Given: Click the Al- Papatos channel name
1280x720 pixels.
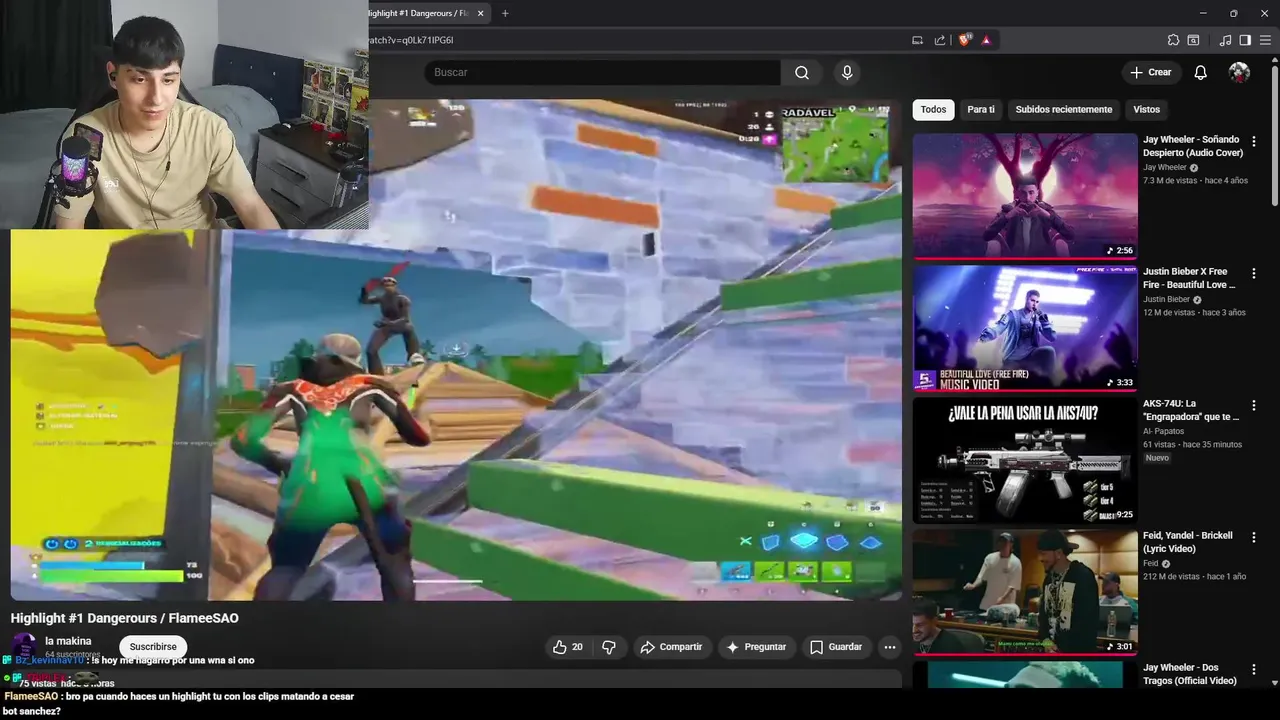Looking at the screenshot, I should [x=1163, y=431].
